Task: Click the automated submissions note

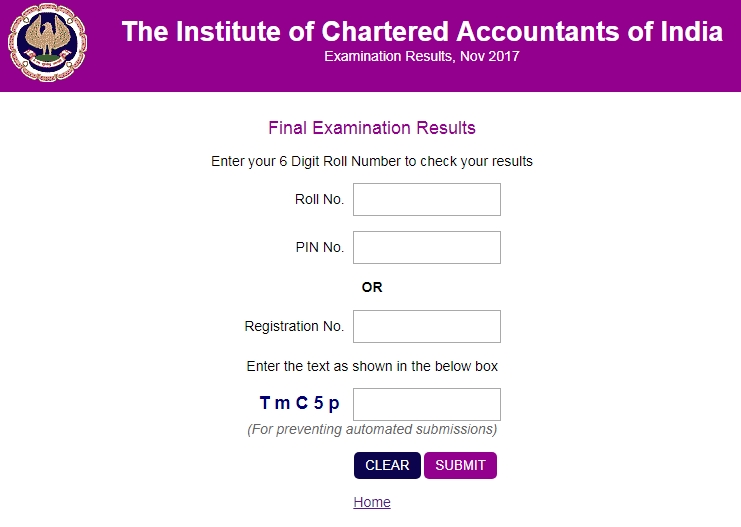Action: point(372,429)
